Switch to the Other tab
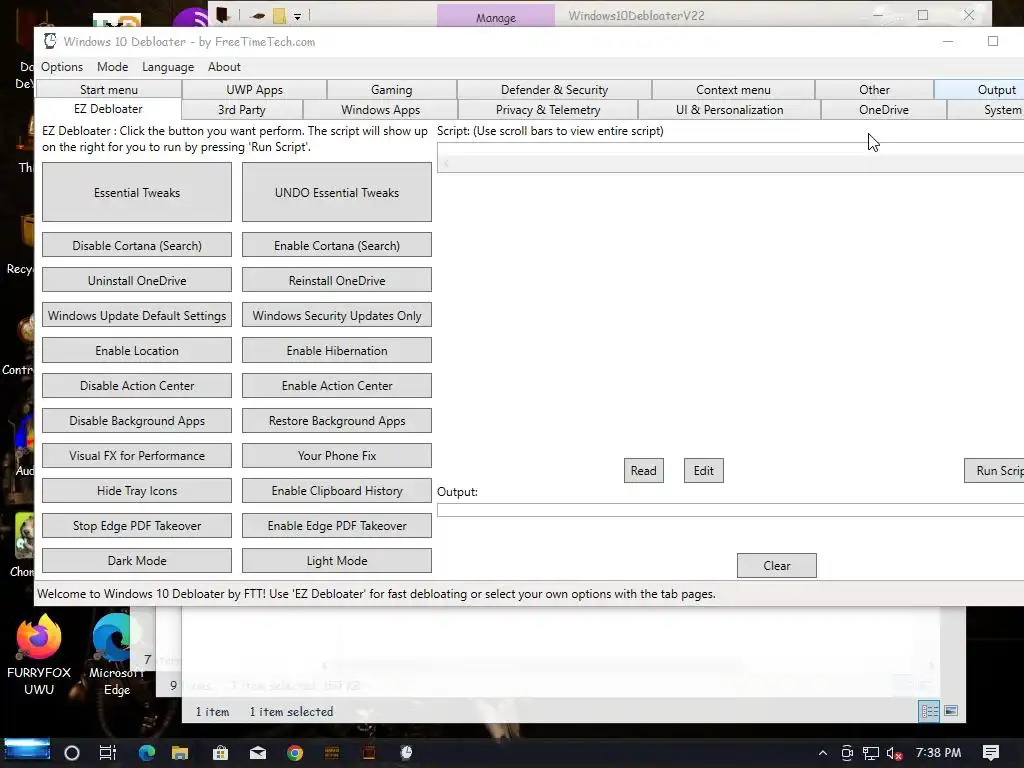The width and height of the screenshot is (1024, 768). click(874, 89)
